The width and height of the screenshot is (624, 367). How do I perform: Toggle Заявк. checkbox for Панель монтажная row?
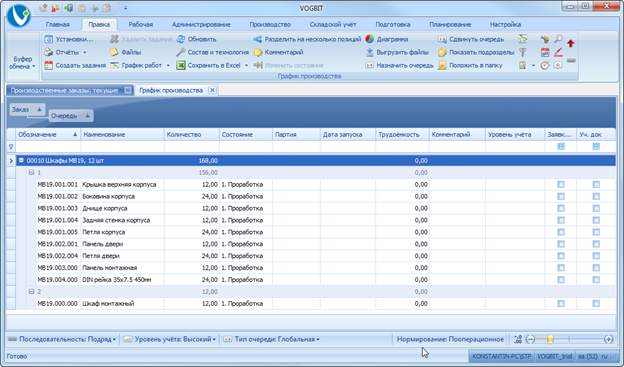[561, 268]
